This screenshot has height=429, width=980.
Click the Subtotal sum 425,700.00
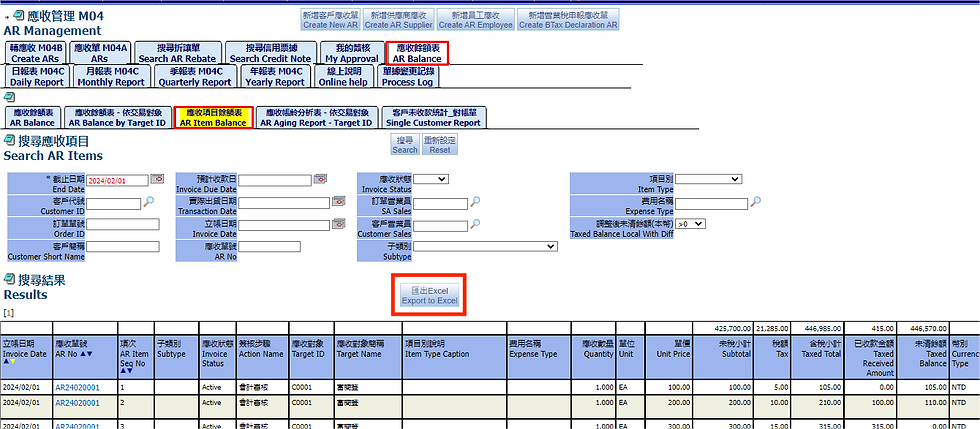tap(732, 328)
